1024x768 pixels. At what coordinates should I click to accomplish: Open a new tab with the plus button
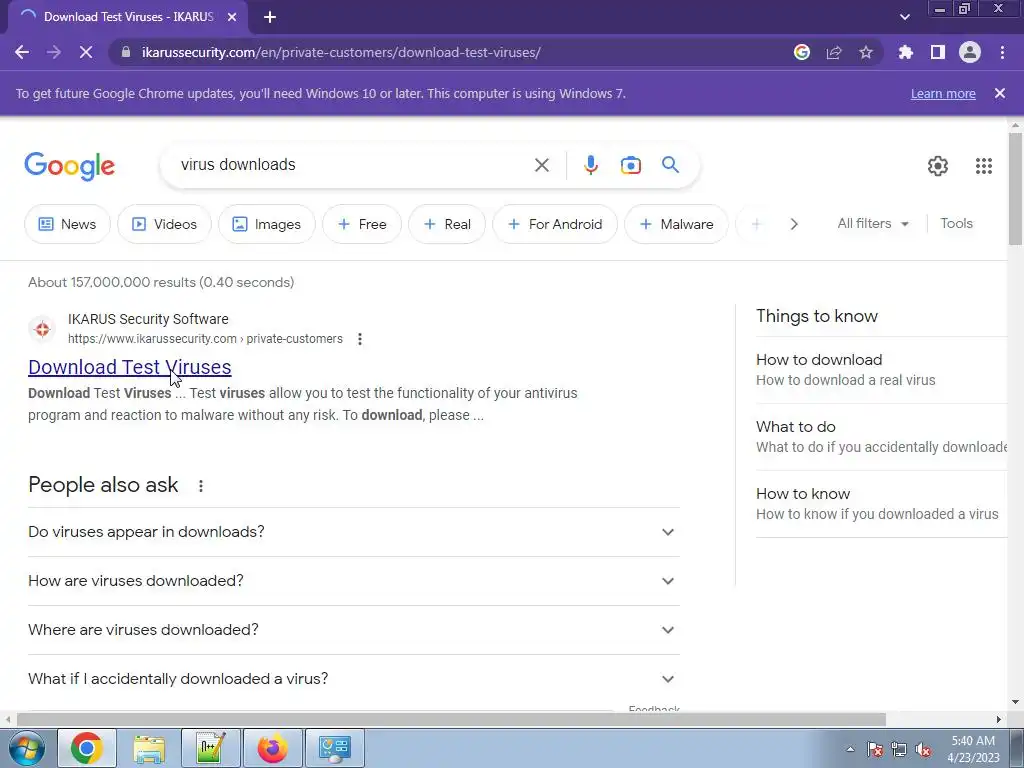pos(270,17)
